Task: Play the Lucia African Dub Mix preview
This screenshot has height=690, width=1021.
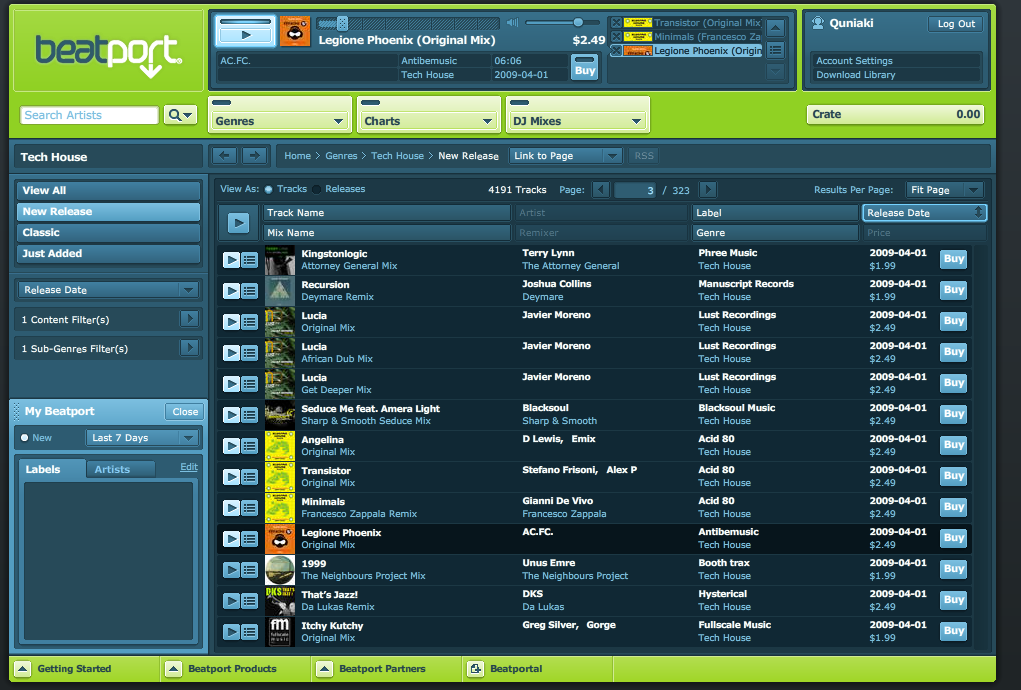Action: [x=231, y=353]
